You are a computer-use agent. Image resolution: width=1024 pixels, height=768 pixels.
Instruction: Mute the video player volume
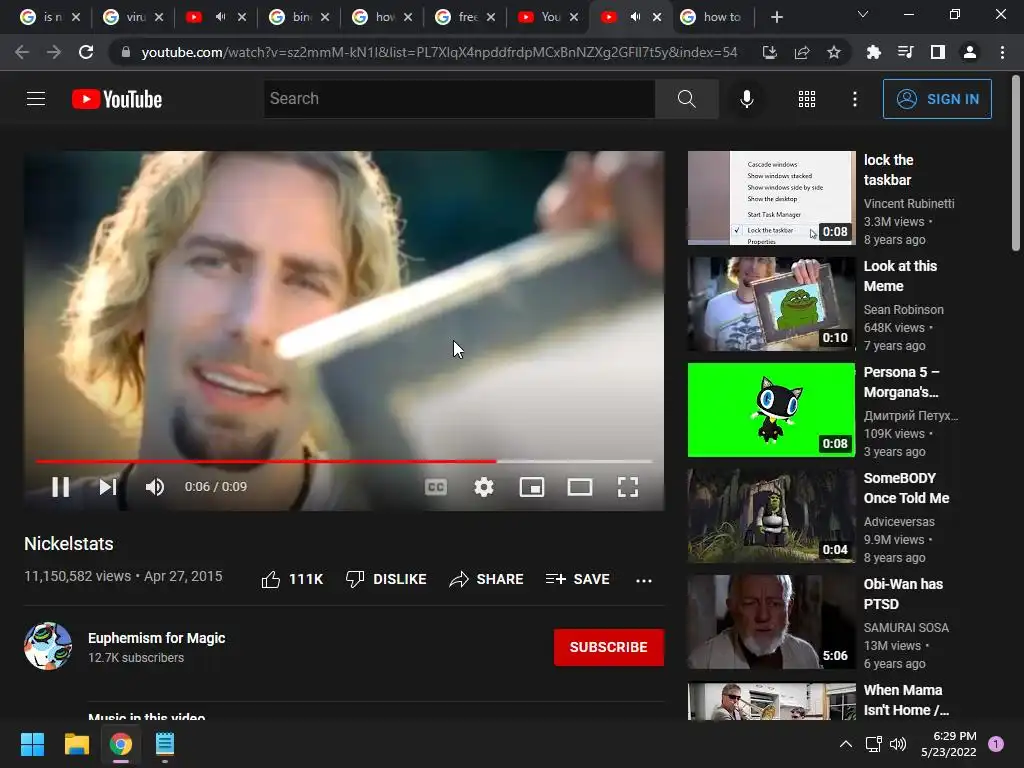click(x=155, y=487)
